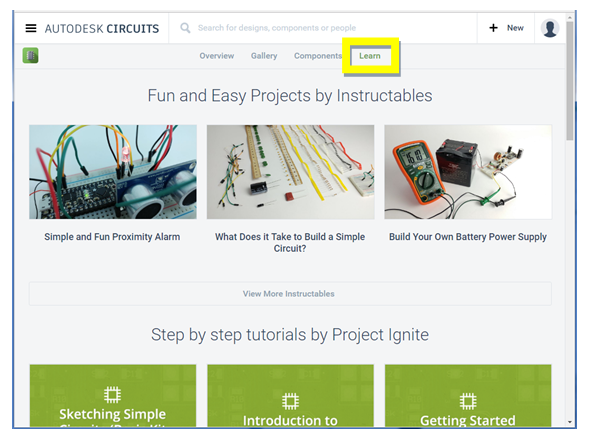The height and width of the screenshot is (447, 599).
Task: Click the scrollbar down arrow
Action: click(x=570, y=422)
